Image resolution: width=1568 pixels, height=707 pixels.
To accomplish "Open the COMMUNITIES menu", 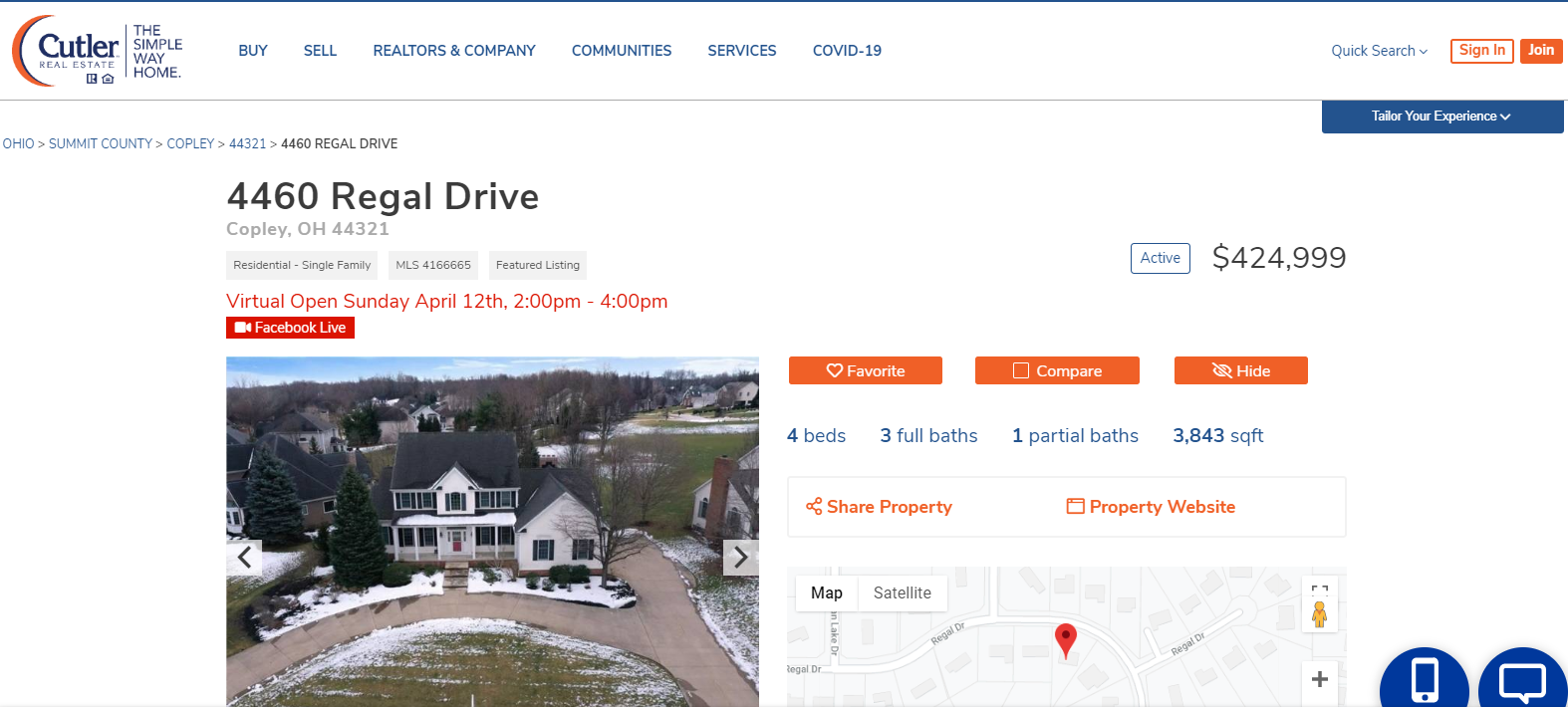I will point(622,51).
